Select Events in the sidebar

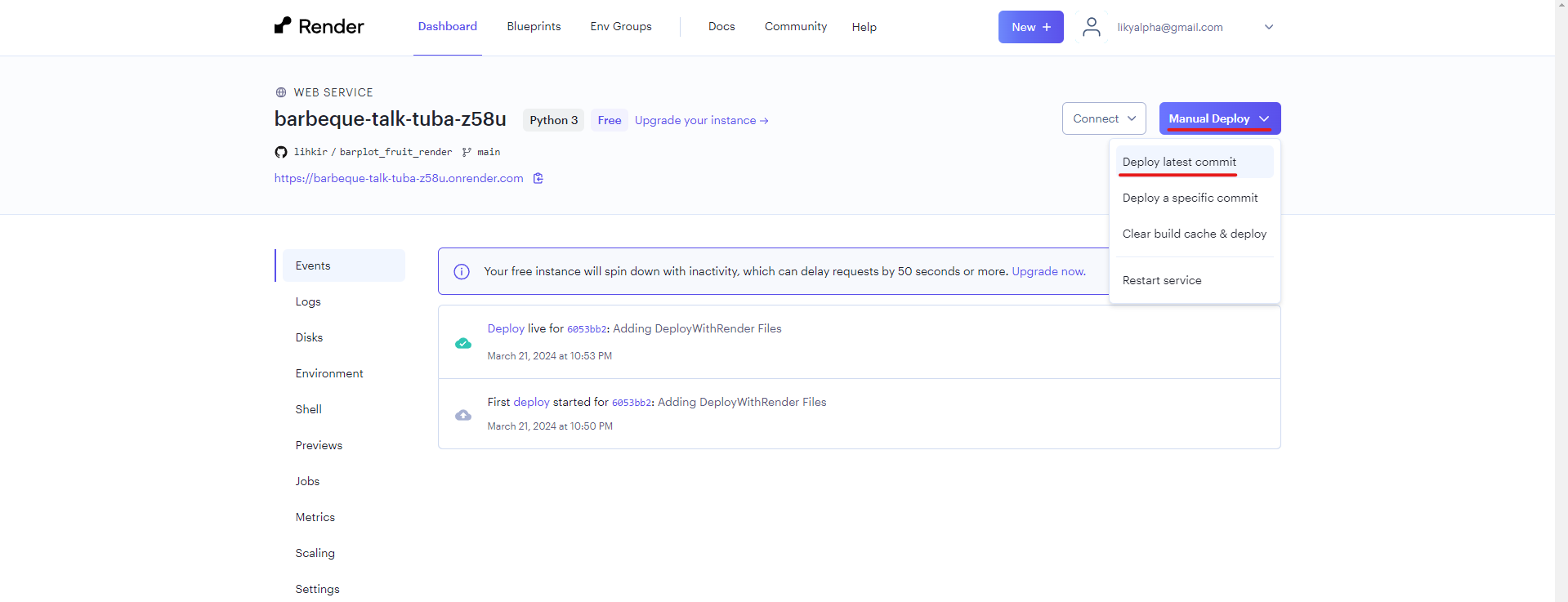[343, 265]
